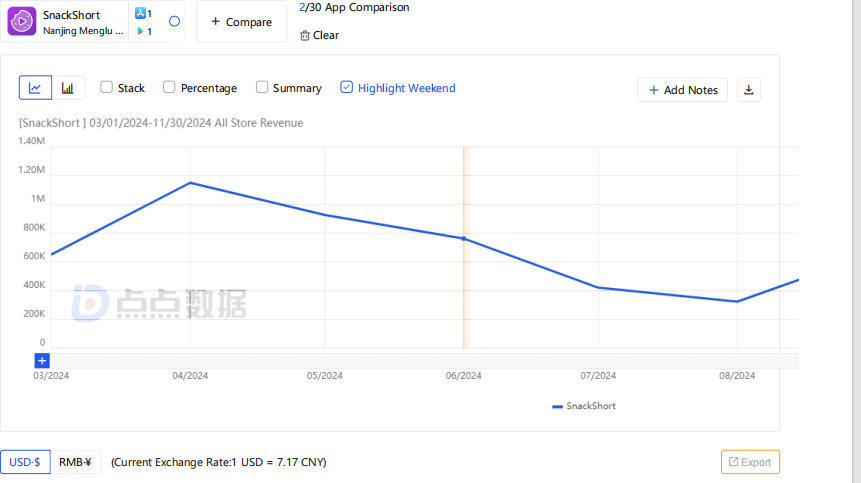Switch to line chart view
The height and width of the screenshot is (483, 861).
tap(35, 88)
